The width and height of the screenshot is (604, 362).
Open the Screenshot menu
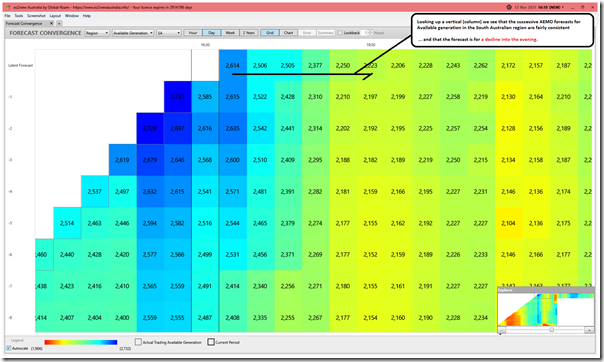[36, 16]
